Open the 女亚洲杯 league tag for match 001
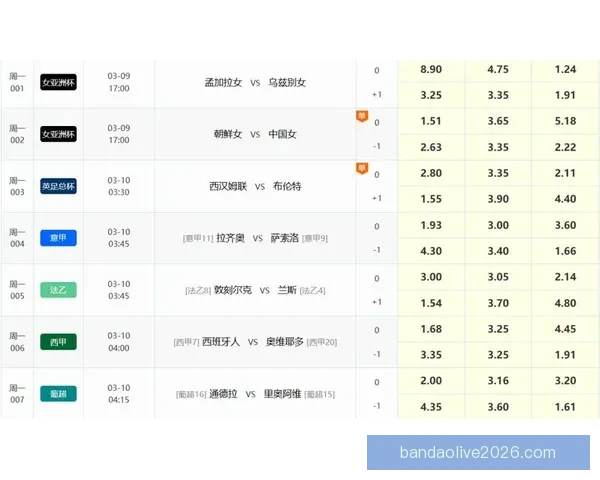The image size is (600, 480). (58, 82)
